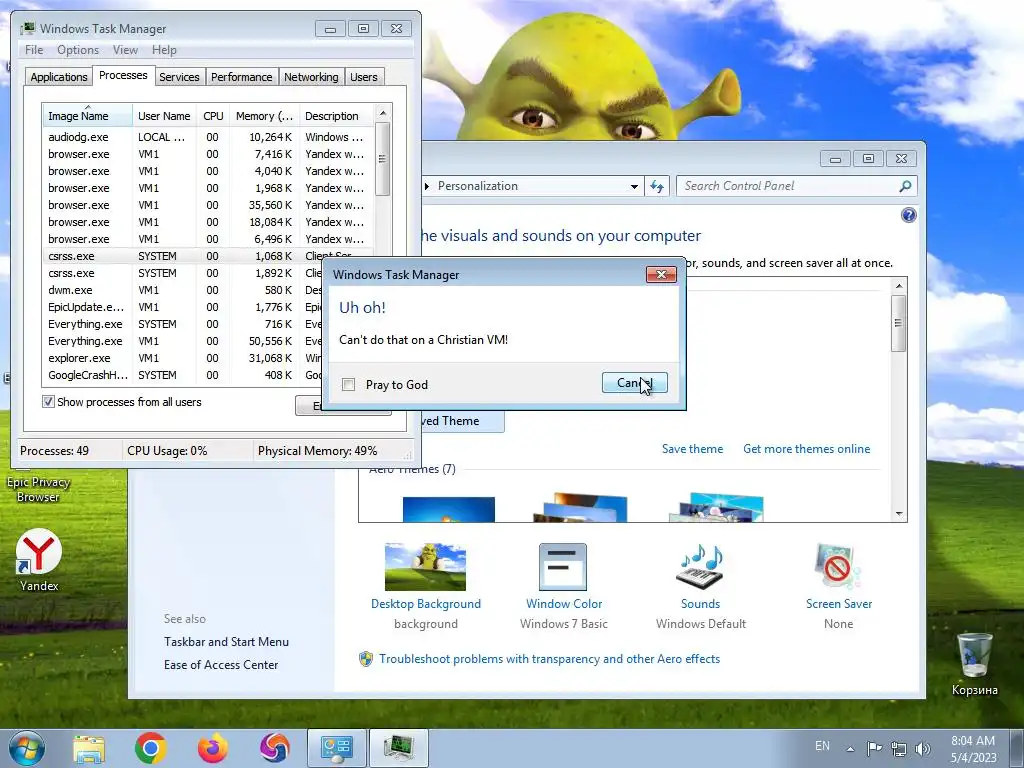Expand the Personalization address bar dropdown
Image resolution: width=1024 pixels, height=768 pixels.
633,187
